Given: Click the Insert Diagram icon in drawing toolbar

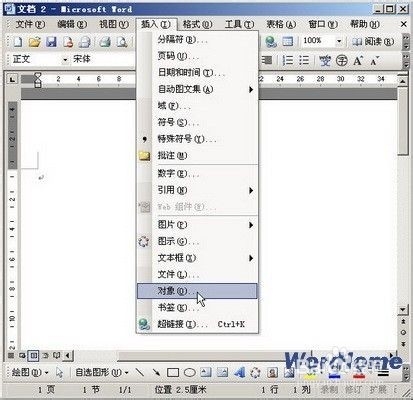Looking at the screenshot, I should (255, 372).
